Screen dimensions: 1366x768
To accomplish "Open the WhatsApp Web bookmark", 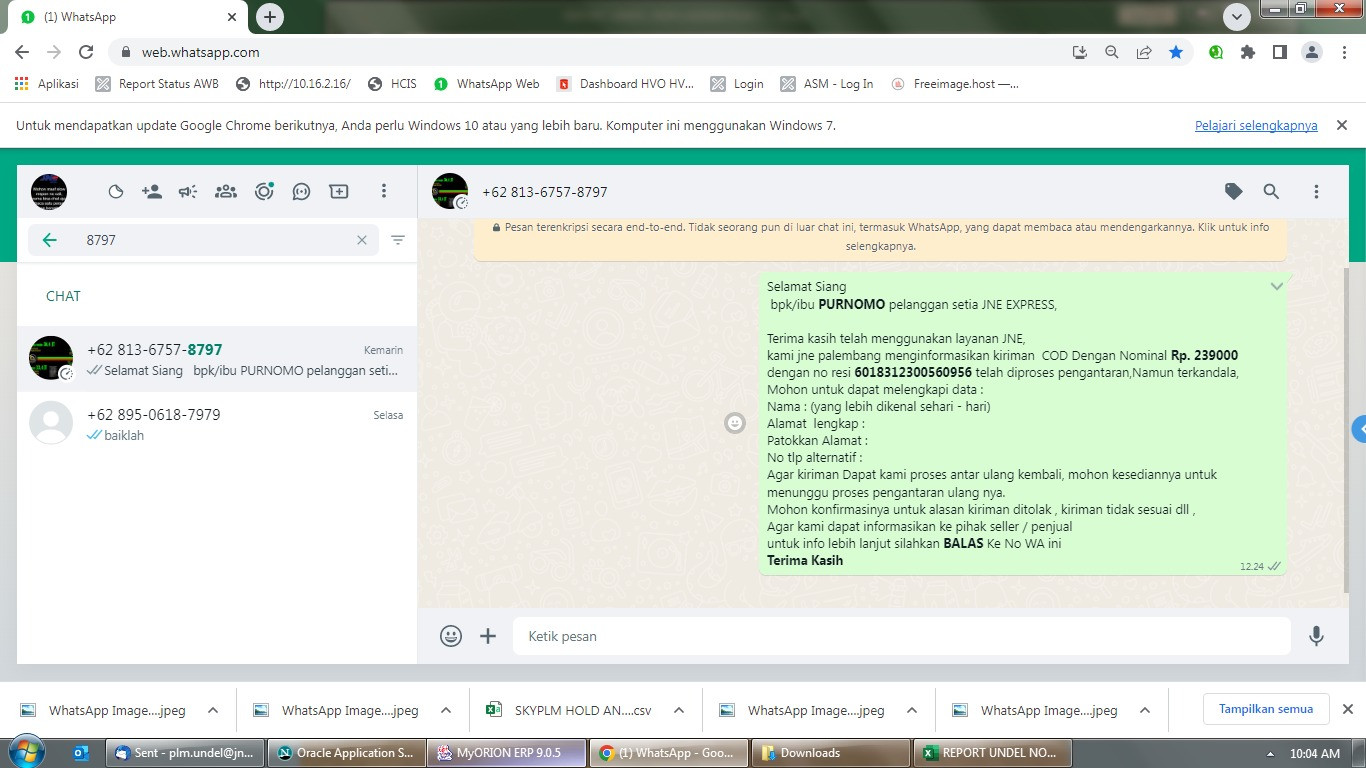I will coord(487,84).
